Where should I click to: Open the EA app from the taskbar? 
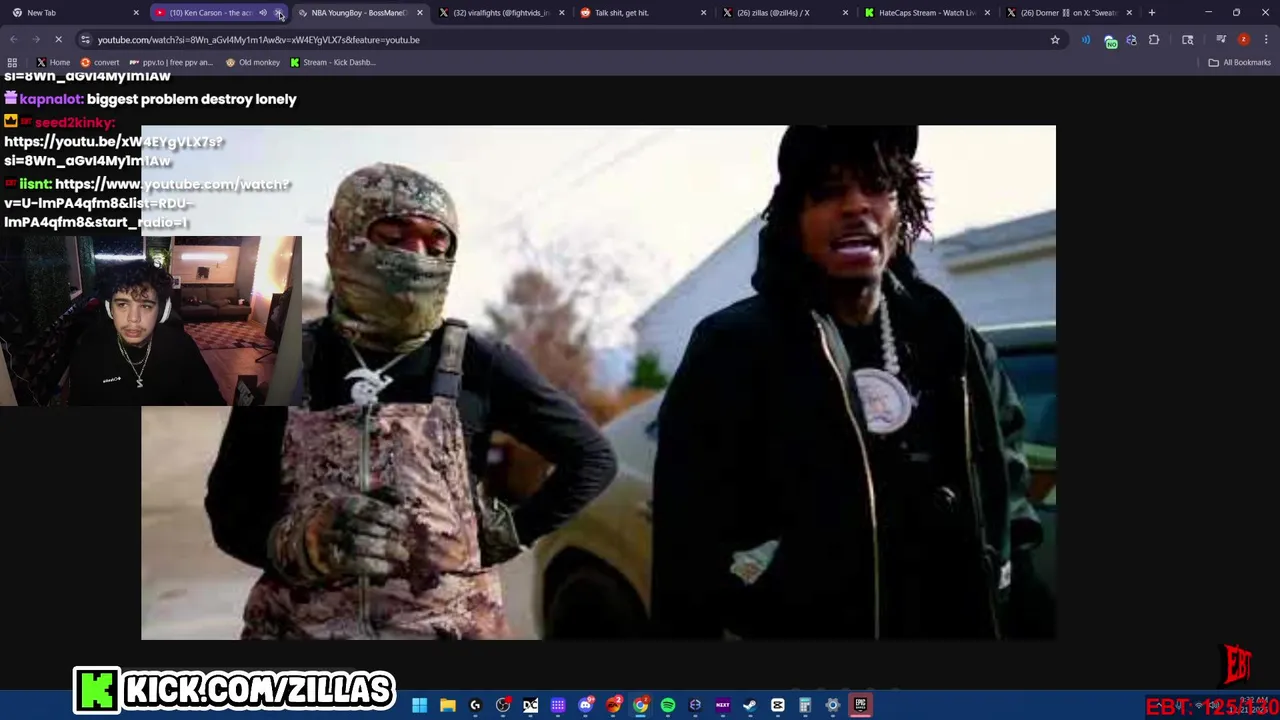click(x=613, y=705)
